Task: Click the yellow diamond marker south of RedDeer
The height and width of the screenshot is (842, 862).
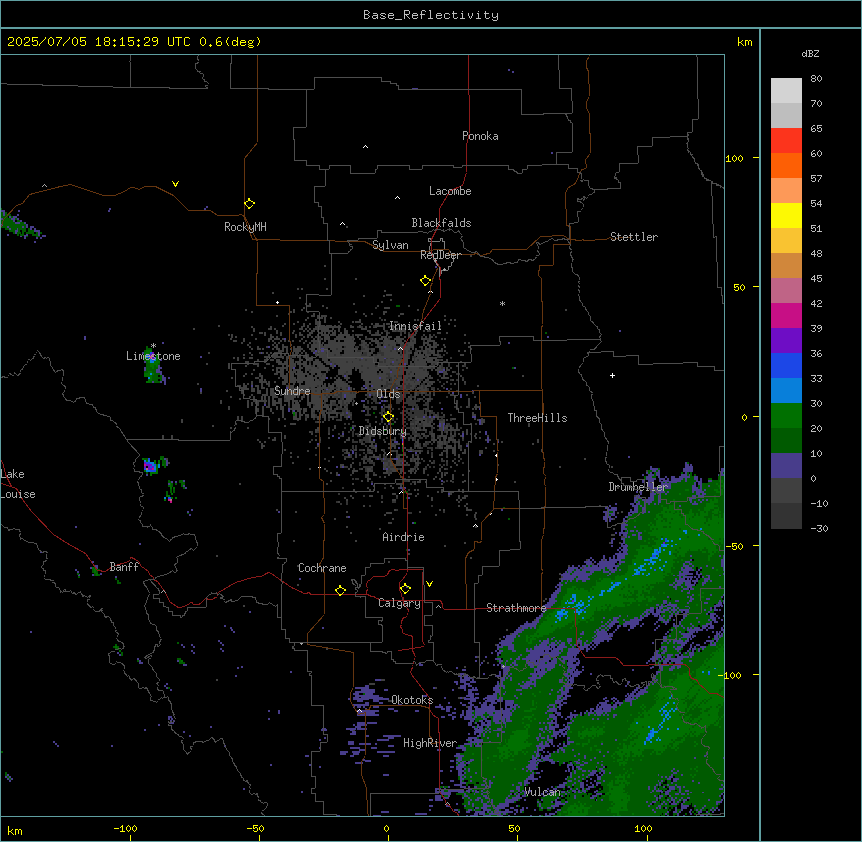Action: point(425,280)
